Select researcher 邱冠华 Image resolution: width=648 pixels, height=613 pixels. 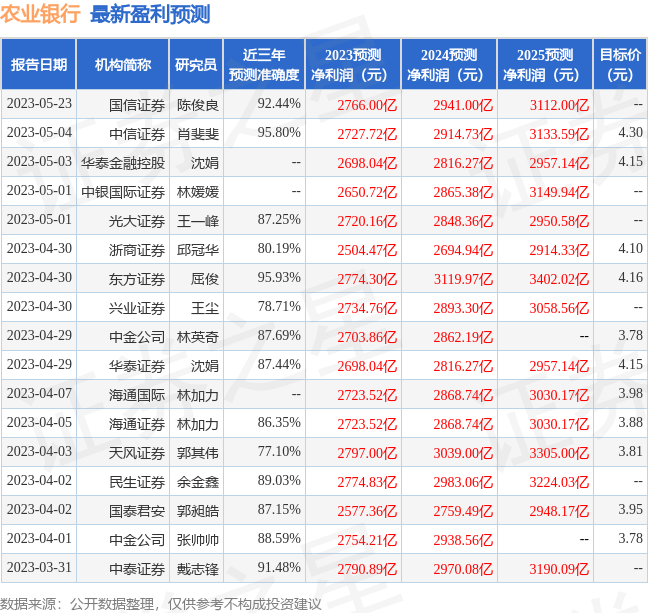pyautogui.click(x=198, y=250)
